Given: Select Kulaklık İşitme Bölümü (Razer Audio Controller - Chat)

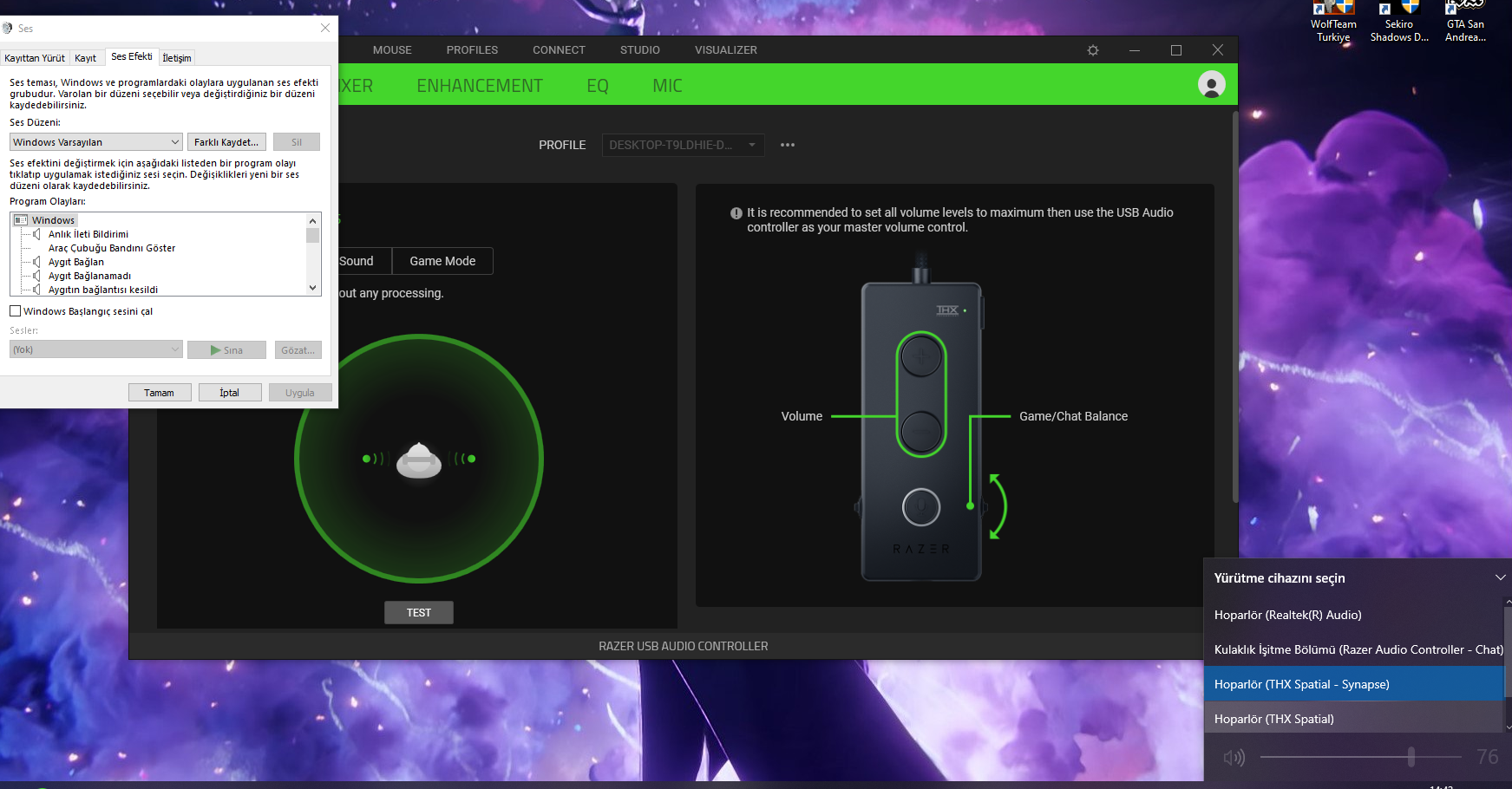Looking at the screenshot, I should click(x=1353, y=649).
